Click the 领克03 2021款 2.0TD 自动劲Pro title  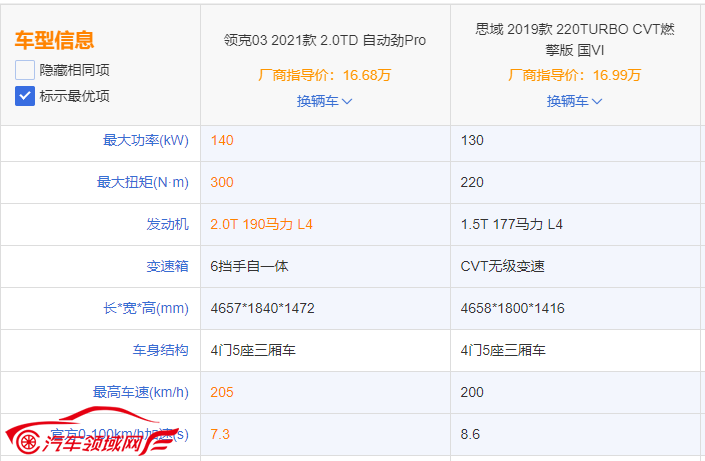pos(325,40)
